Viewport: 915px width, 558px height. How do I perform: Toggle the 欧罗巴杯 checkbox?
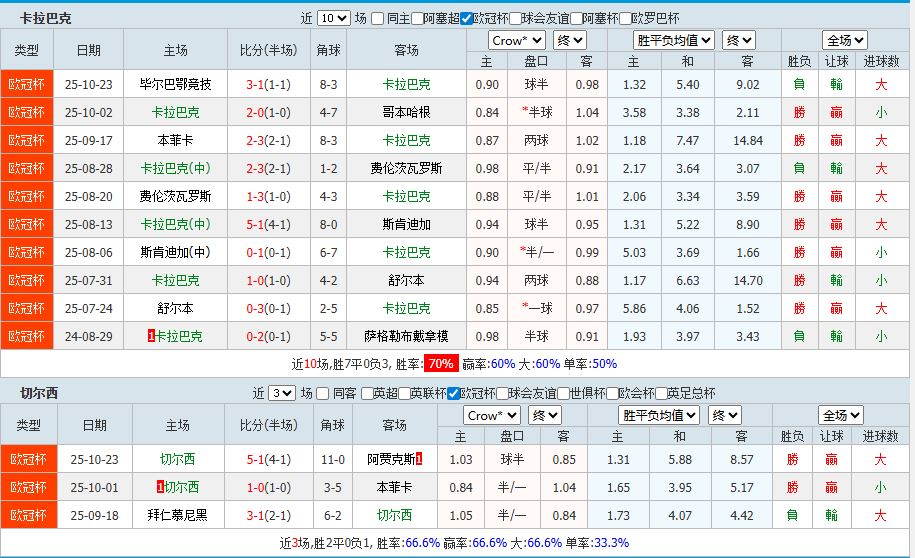627,18
